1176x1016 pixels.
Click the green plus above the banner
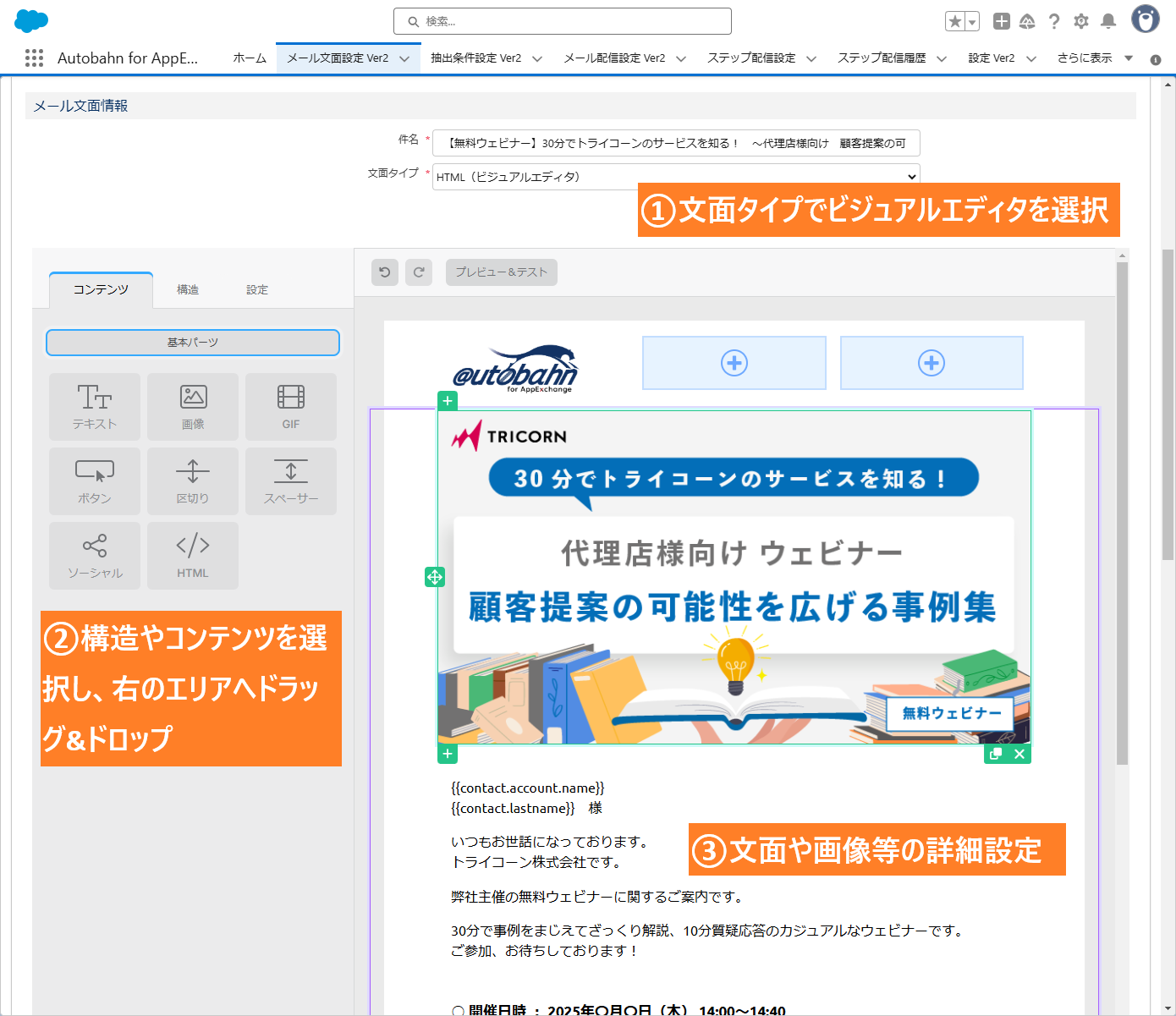click(448, 401)
